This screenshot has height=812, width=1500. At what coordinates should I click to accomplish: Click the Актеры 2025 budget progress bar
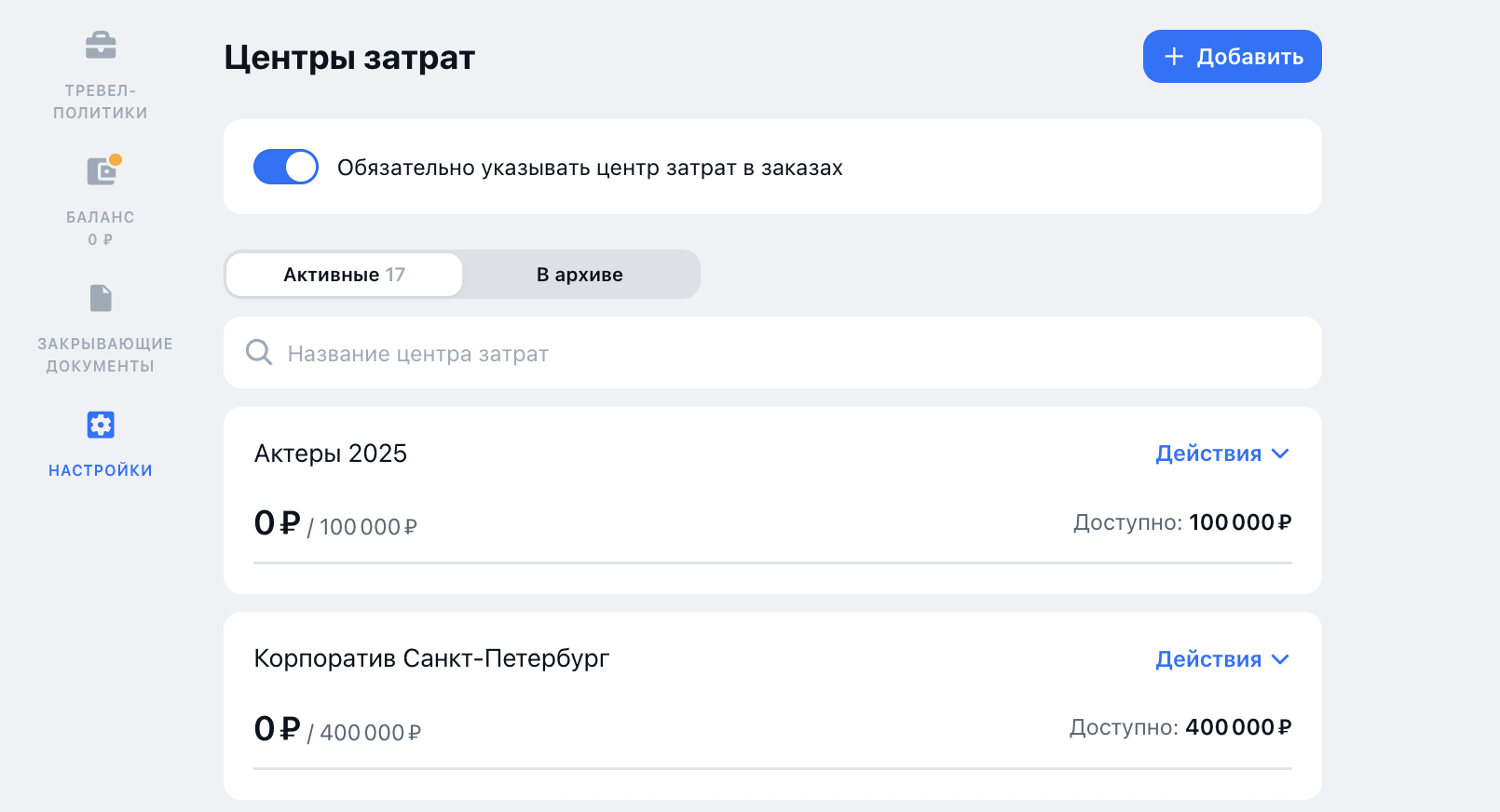772,562
